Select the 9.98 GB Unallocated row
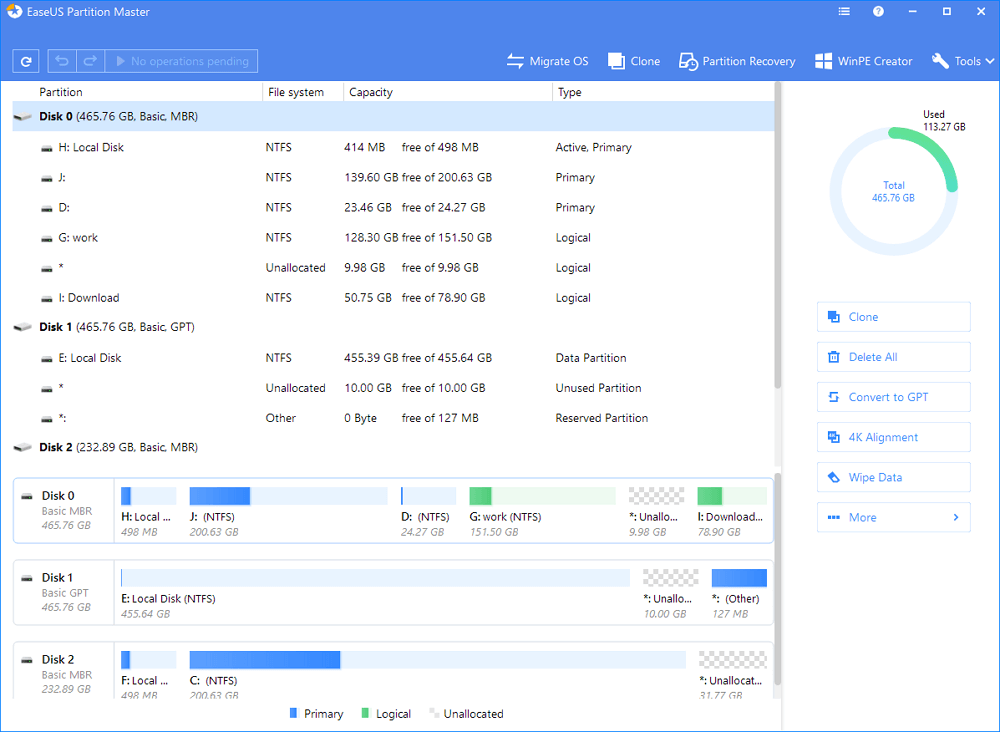1000x732 pixels. [x=393, y=268]
